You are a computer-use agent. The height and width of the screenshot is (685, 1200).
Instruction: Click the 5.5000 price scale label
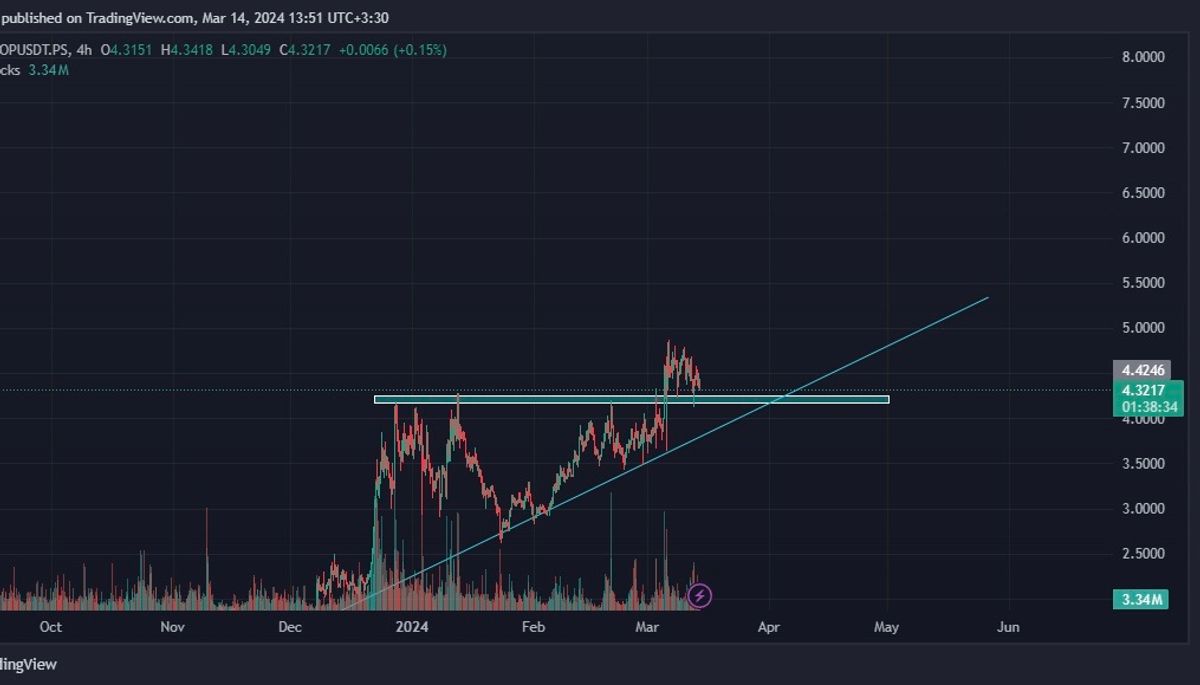pyautogui.click(x=1143, y=283)
